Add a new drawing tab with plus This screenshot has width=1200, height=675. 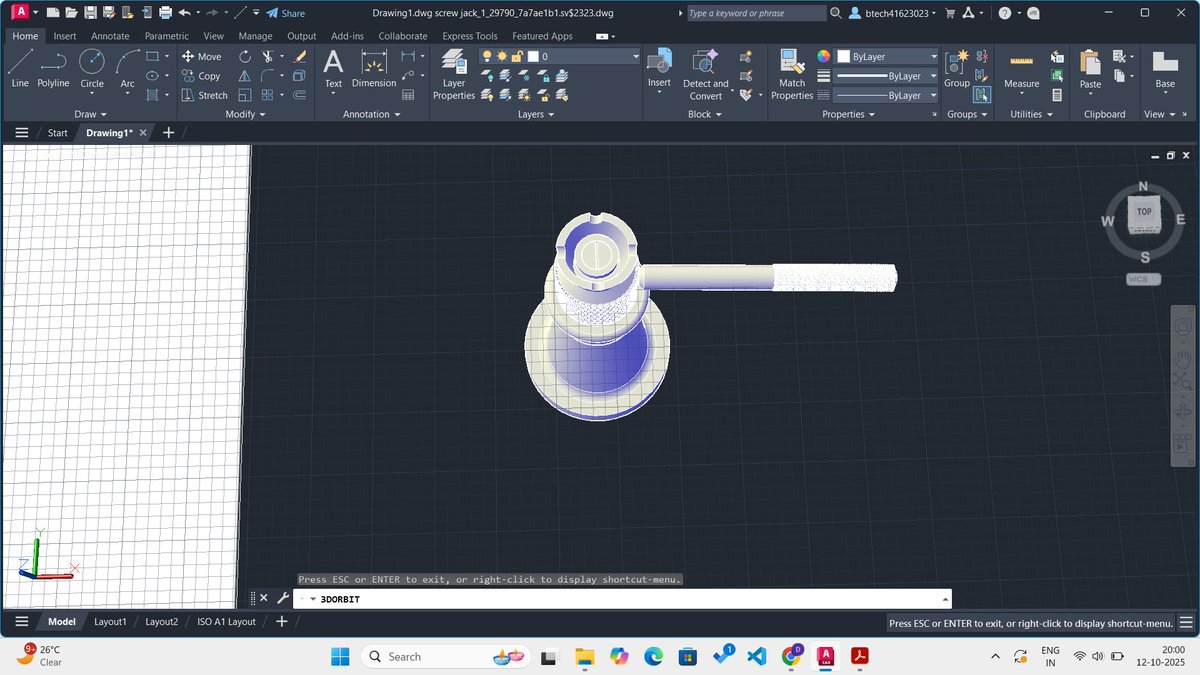point(168,132)
